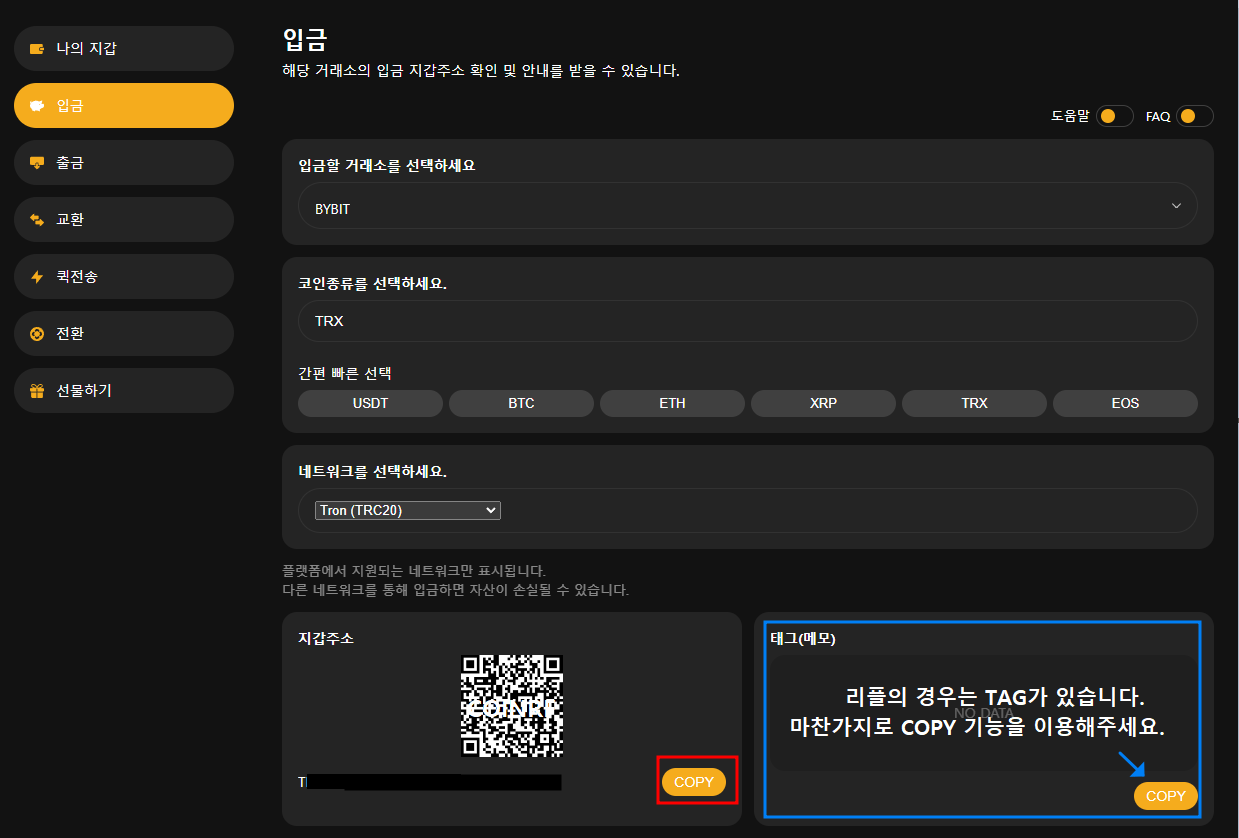Expand the Tron (TRC20) network dropdown
1239x838 pixels.
click(408, 510)
